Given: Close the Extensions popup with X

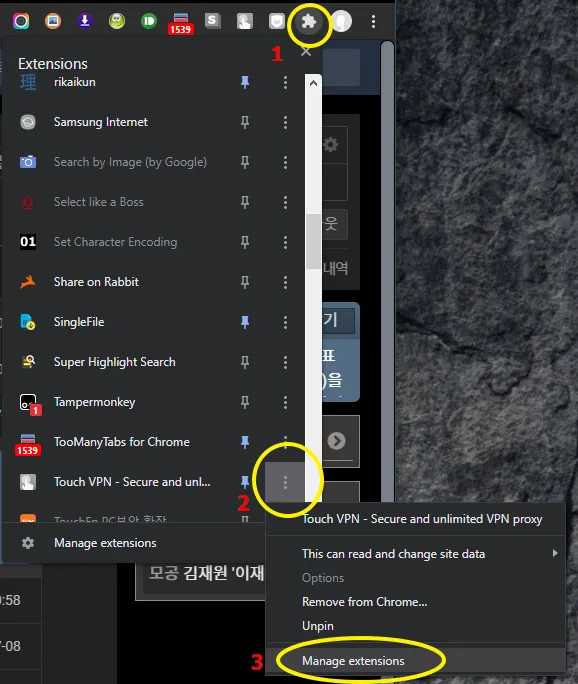Looking at the screenshot, I should [306, 51].
